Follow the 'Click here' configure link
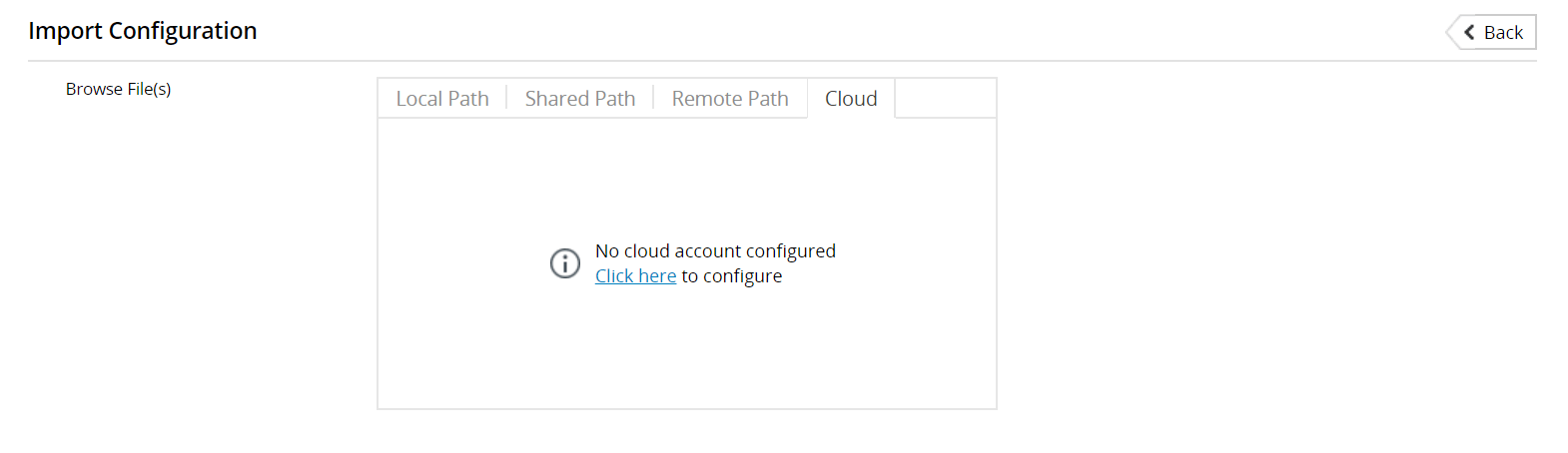 [635, 275]
